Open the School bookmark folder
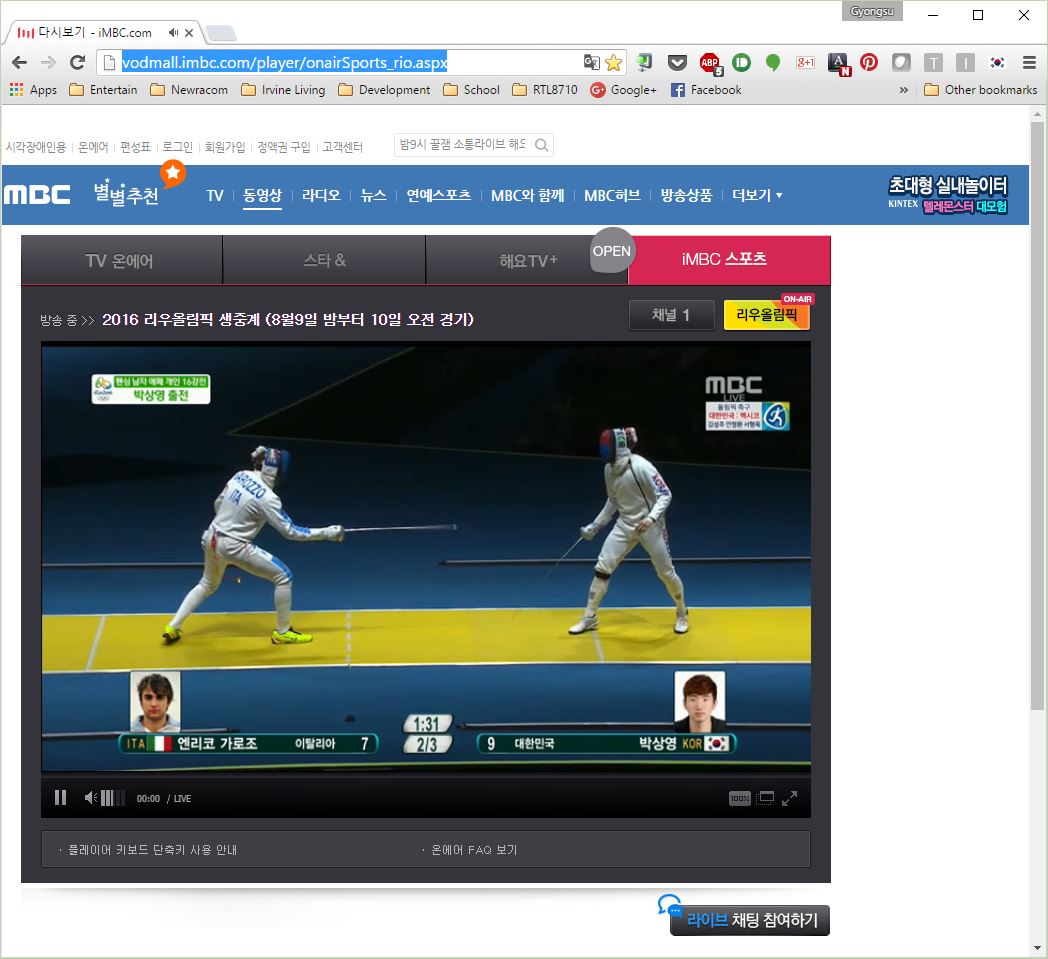The width and height of the screenshot is (1048, 959). tap(471, 90)
